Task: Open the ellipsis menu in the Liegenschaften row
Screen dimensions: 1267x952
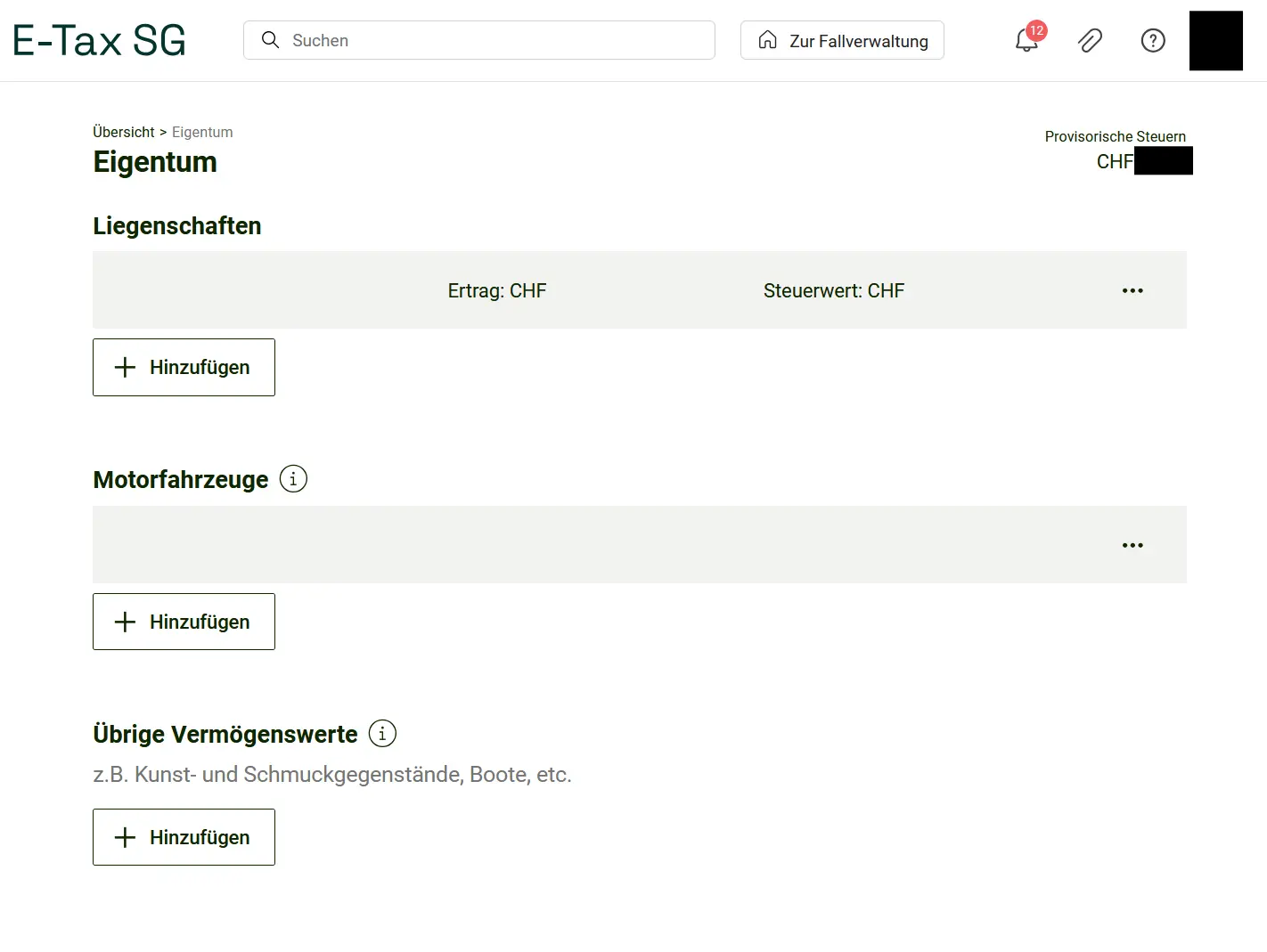Action: [x=1132, y=289]
